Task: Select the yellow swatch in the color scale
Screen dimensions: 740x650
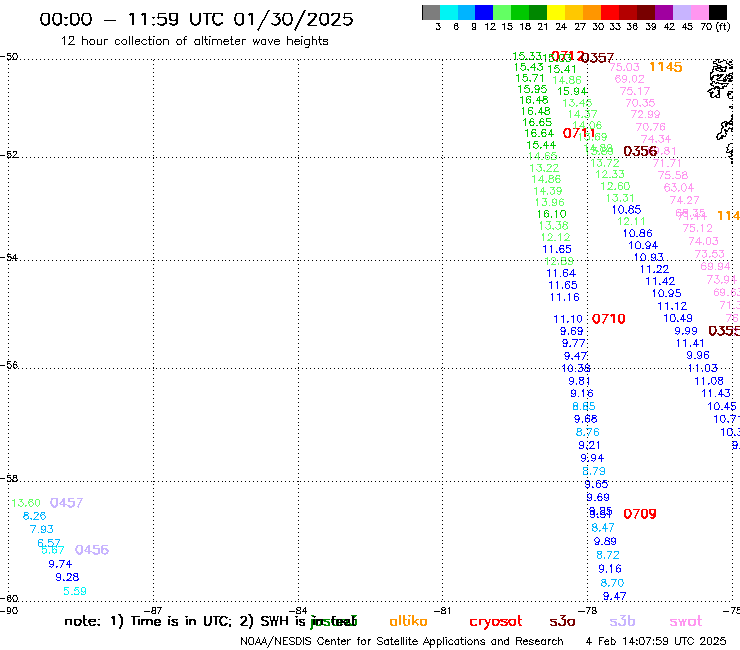Action: tap(556, 12)
